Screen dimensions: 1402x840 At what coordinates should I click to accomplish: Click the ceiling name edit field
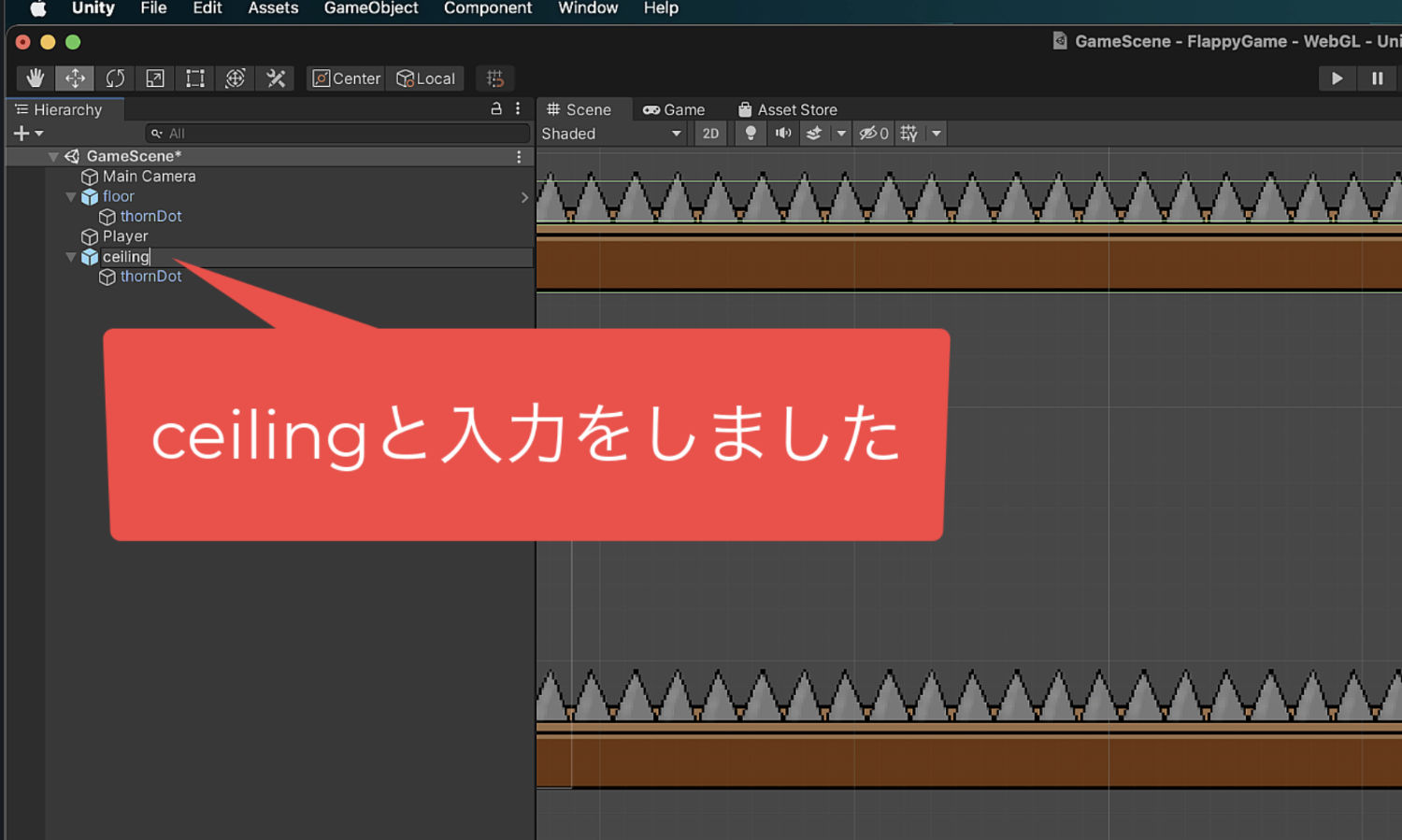[316, 257]
